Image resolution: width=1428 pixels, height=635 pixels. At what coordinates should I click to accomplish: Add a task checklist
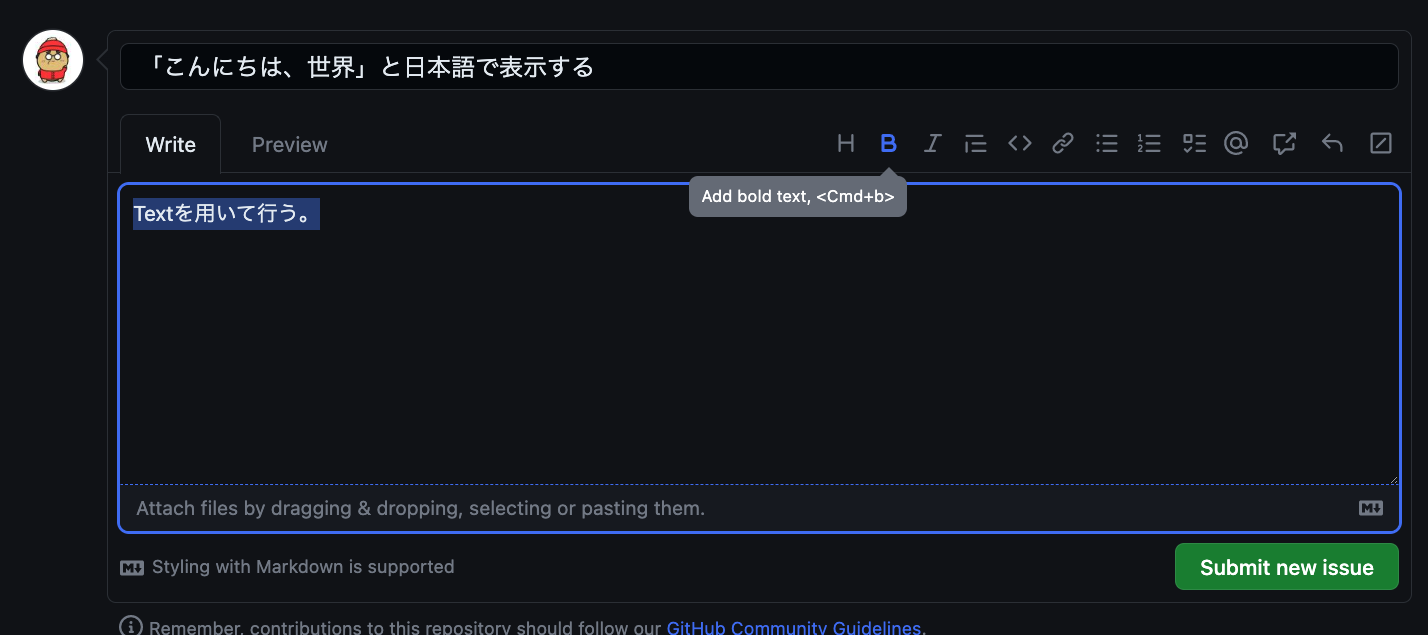(1193, 143)
